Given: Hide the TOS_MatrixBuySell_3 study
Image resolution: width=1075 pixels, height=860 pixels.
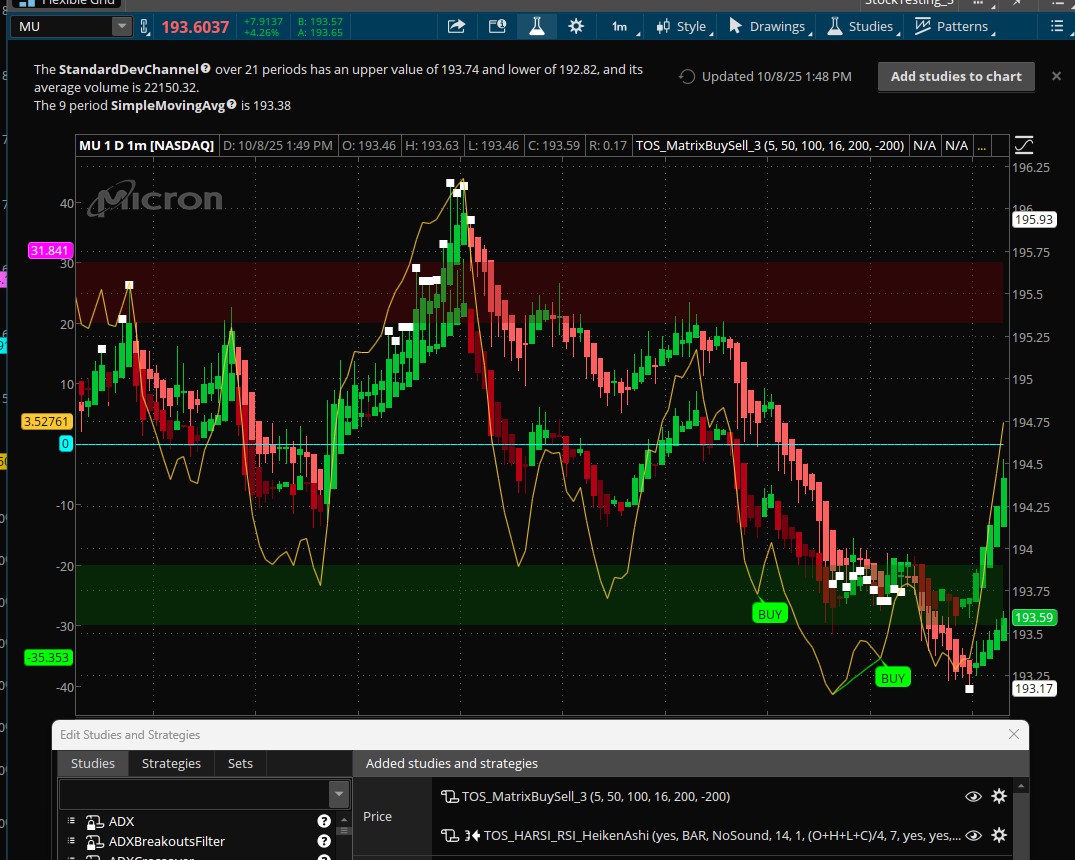Looking at the screenshot, I should 972,796.
